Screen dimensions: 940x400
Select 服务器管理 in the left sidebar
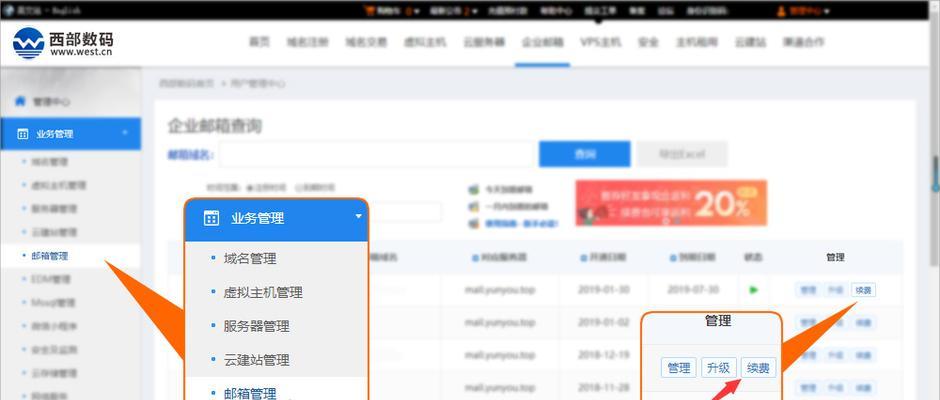pos(54,209)
